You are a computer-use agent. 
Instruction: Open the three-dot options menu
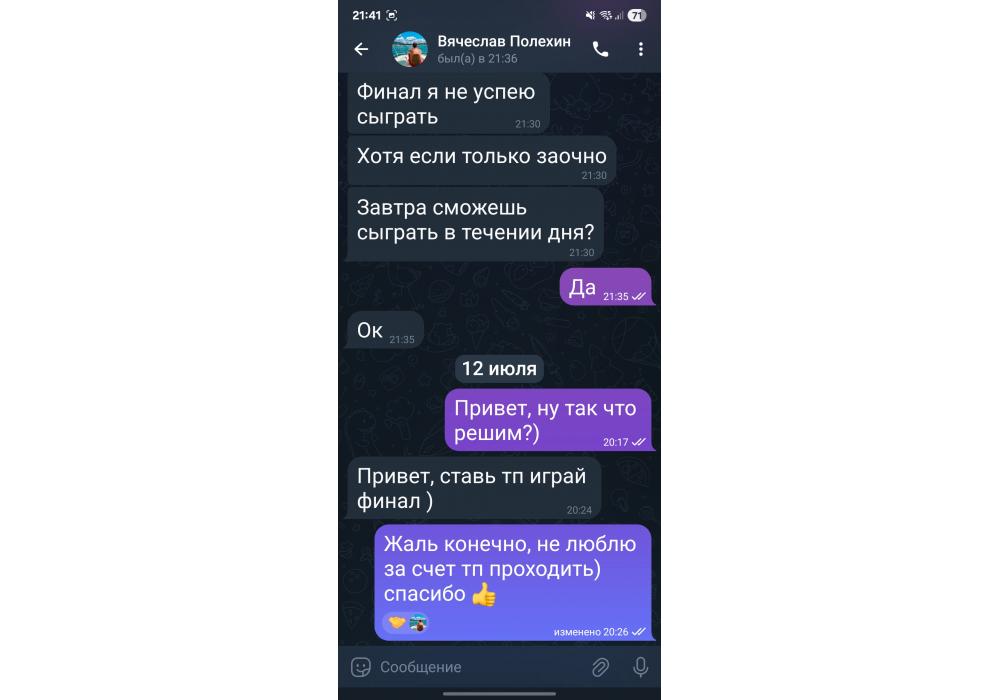point(641,49)
